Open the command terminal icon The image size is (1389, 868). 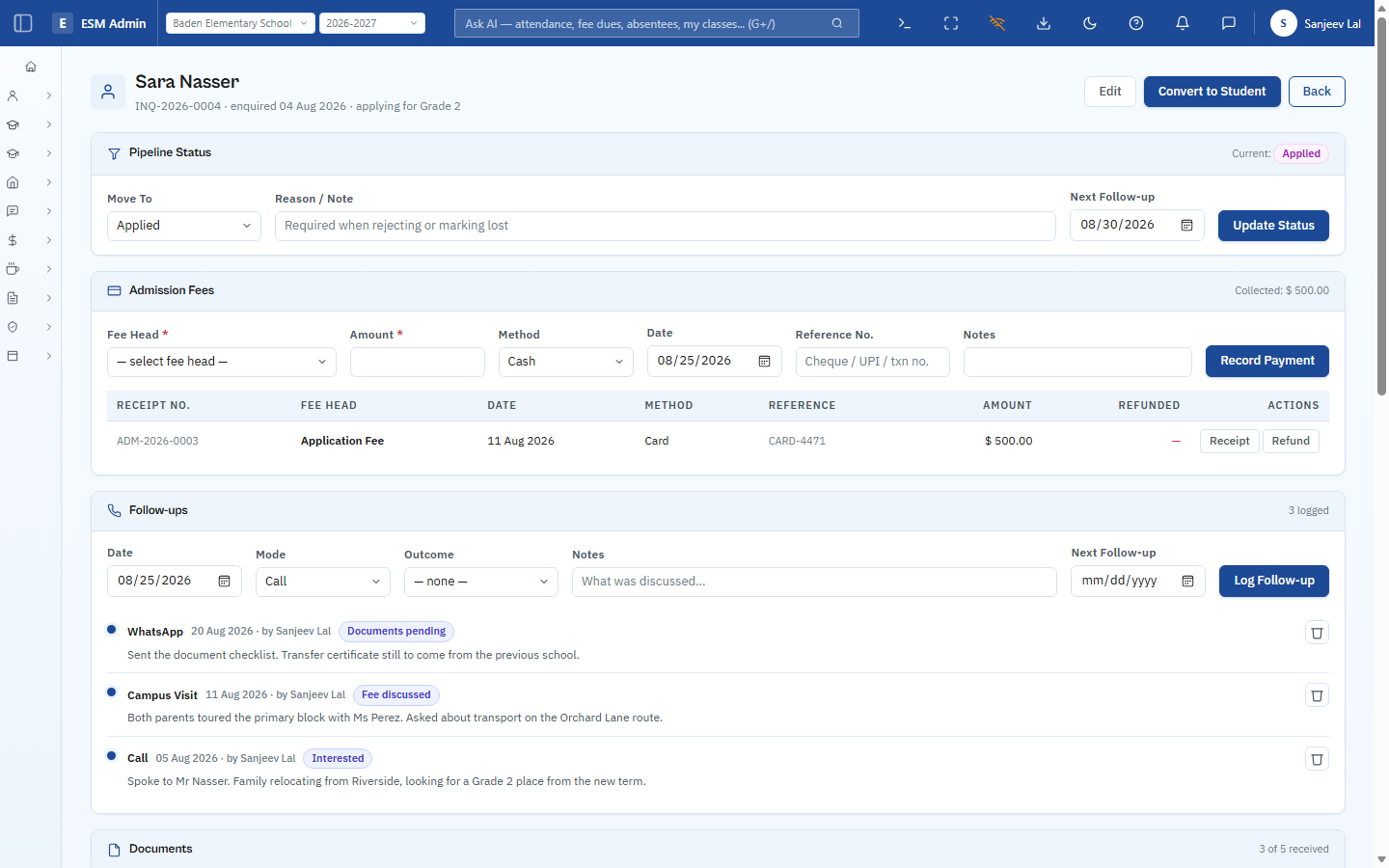click(x=905, y=23)
